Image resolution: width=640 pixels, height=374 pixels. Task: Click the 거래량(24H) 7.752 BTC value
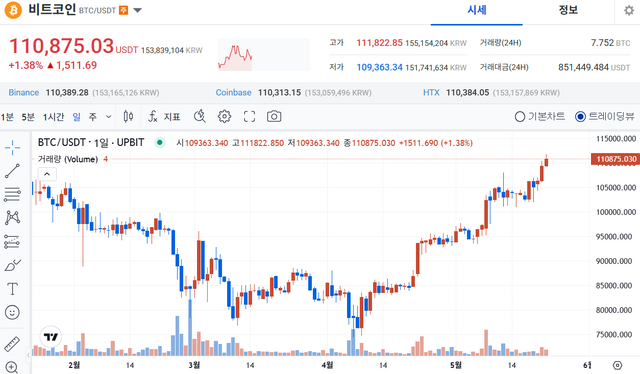pos(610,43)
